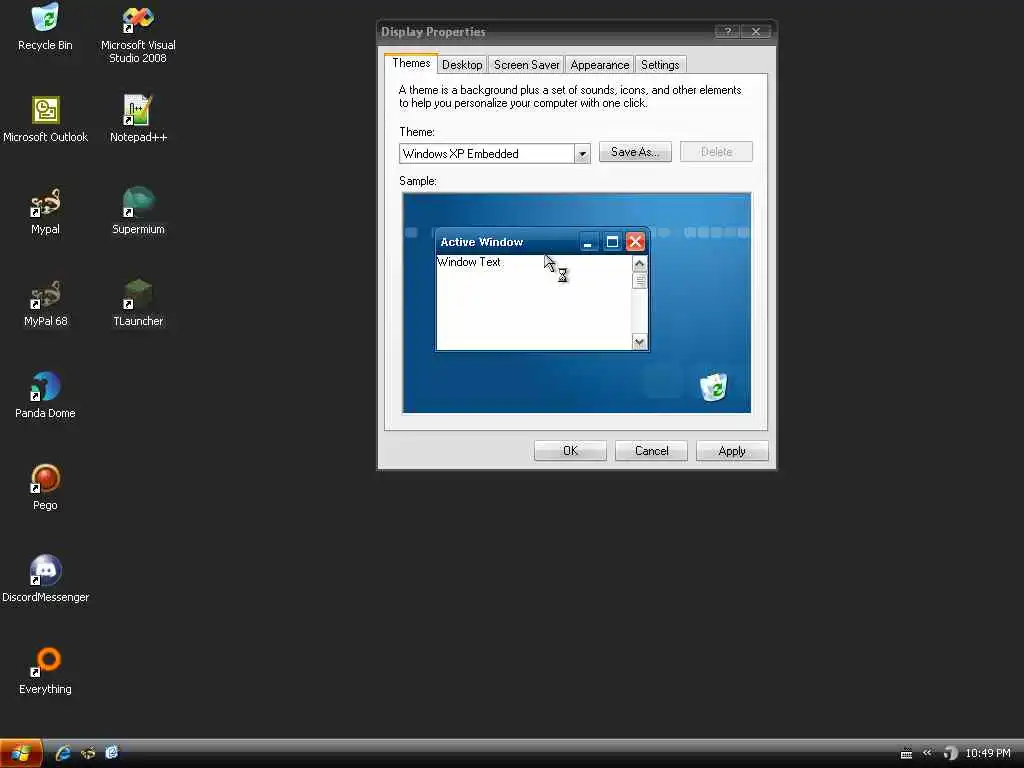Open the Theme dropdown arrow
The height and width of the screenshot is (768, 1024).
coord(582,154)
